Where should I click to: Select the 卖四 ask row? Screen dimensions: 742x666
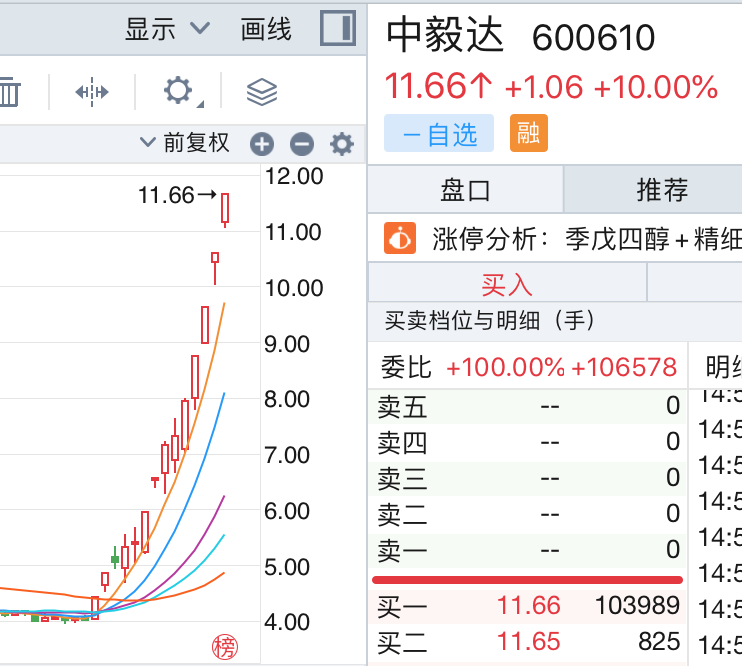tap(527, 443)
